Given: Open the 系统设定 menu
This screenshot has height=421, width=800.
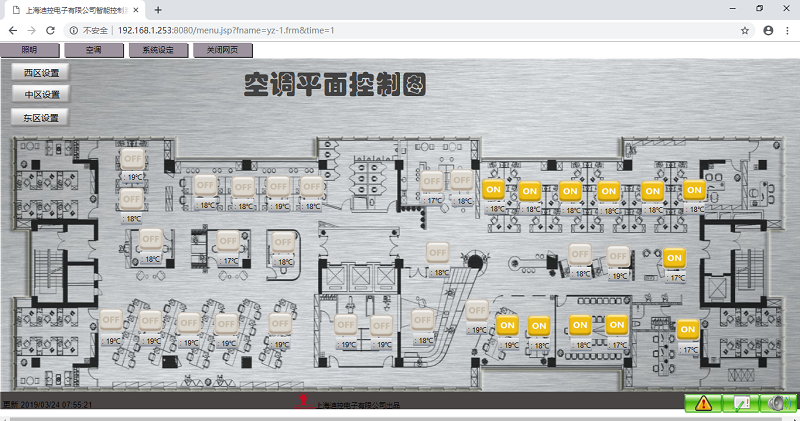Looking at the screenshot, I should [x=158, y=50].
